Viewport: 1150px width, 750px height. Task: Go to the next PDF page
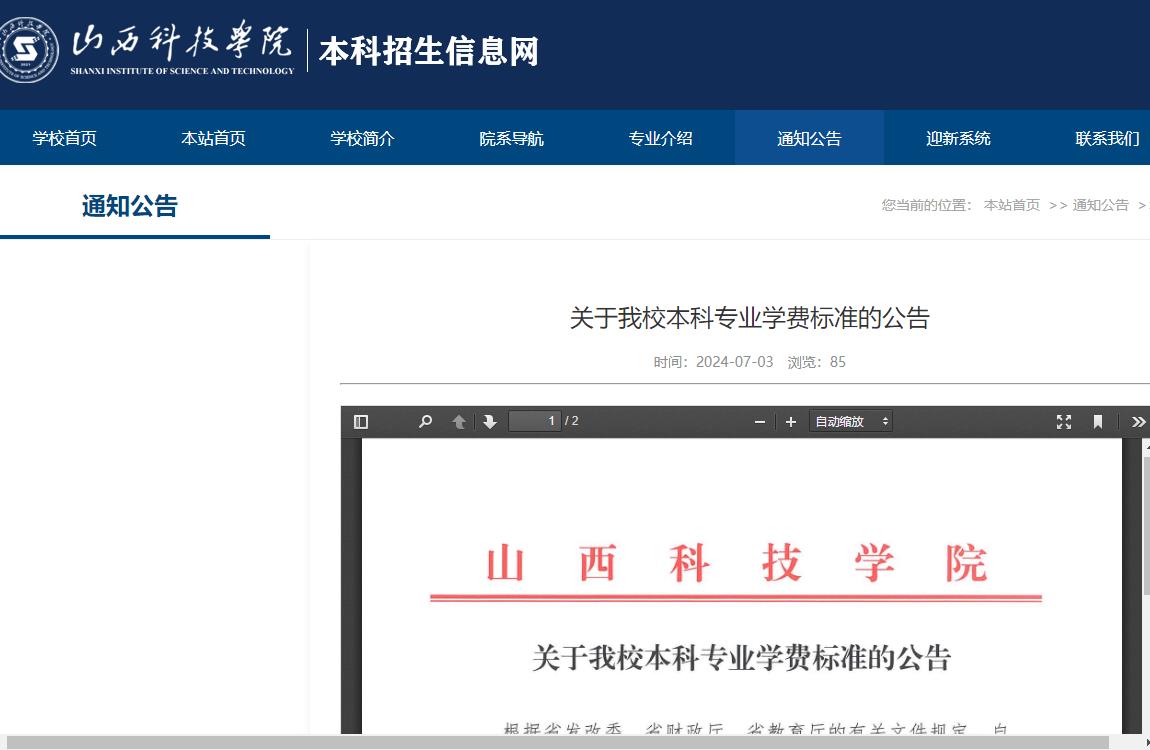(x=488, y=421)
